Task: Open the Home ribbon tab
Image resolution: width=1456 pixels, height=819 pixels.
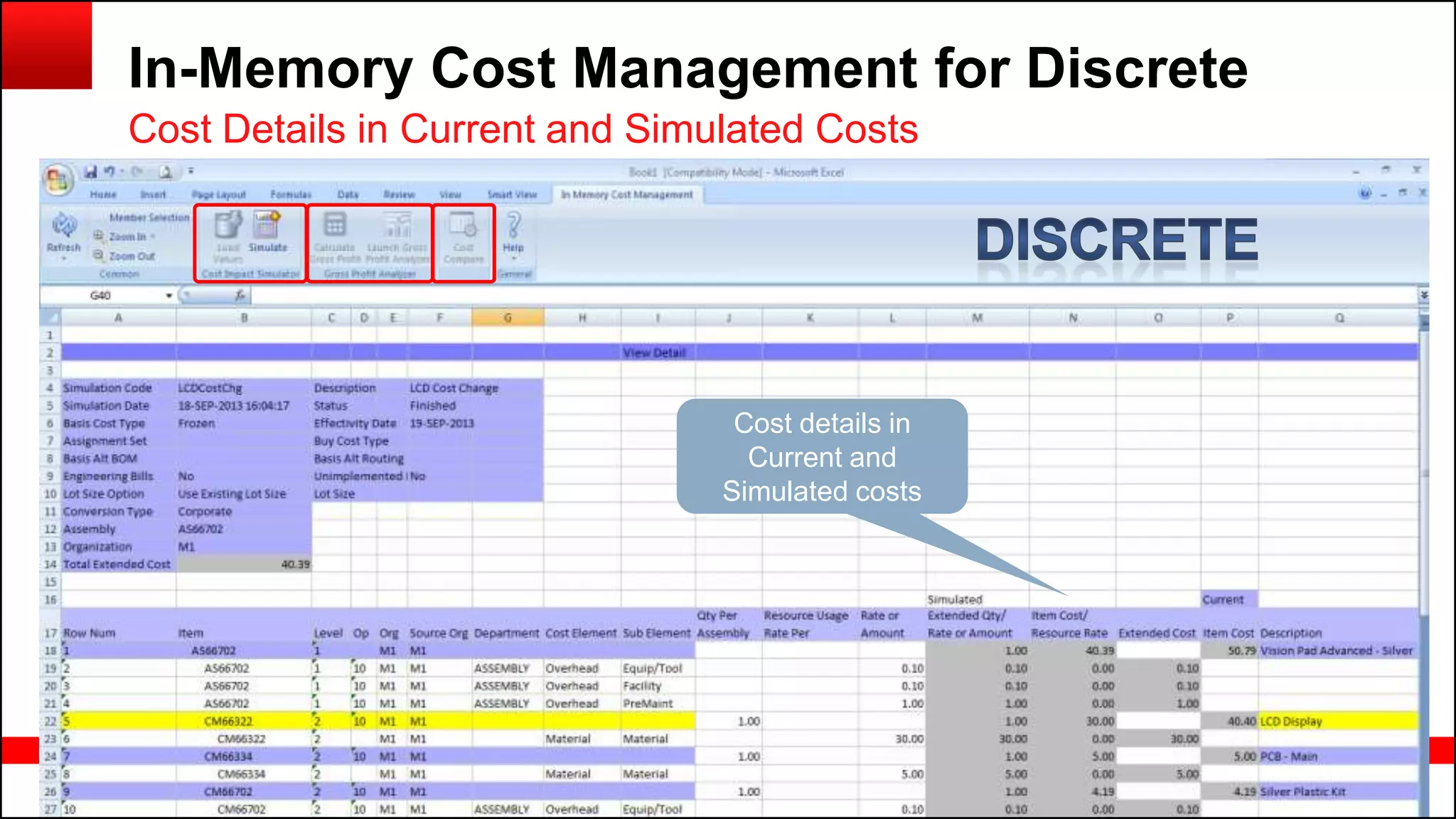Action: 103,194
